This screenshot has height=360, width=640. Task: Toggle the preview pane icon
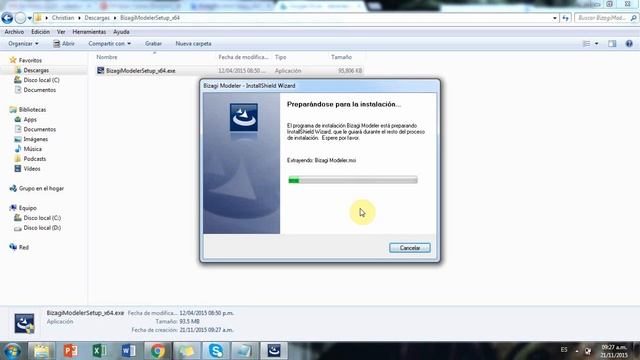(x=612, y=43)
